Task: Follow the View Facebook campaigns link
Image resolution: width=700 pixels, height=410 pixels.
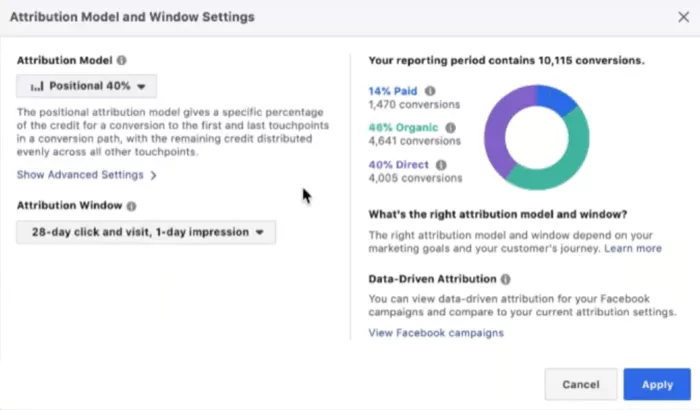Action: pos(436,333)
